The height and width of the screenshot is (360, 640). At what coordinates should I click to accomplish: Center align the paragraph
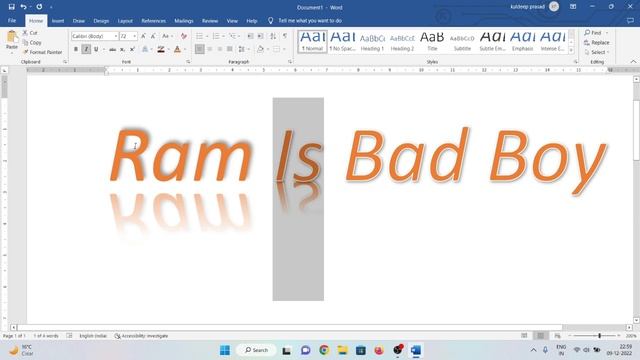[210, 49]
